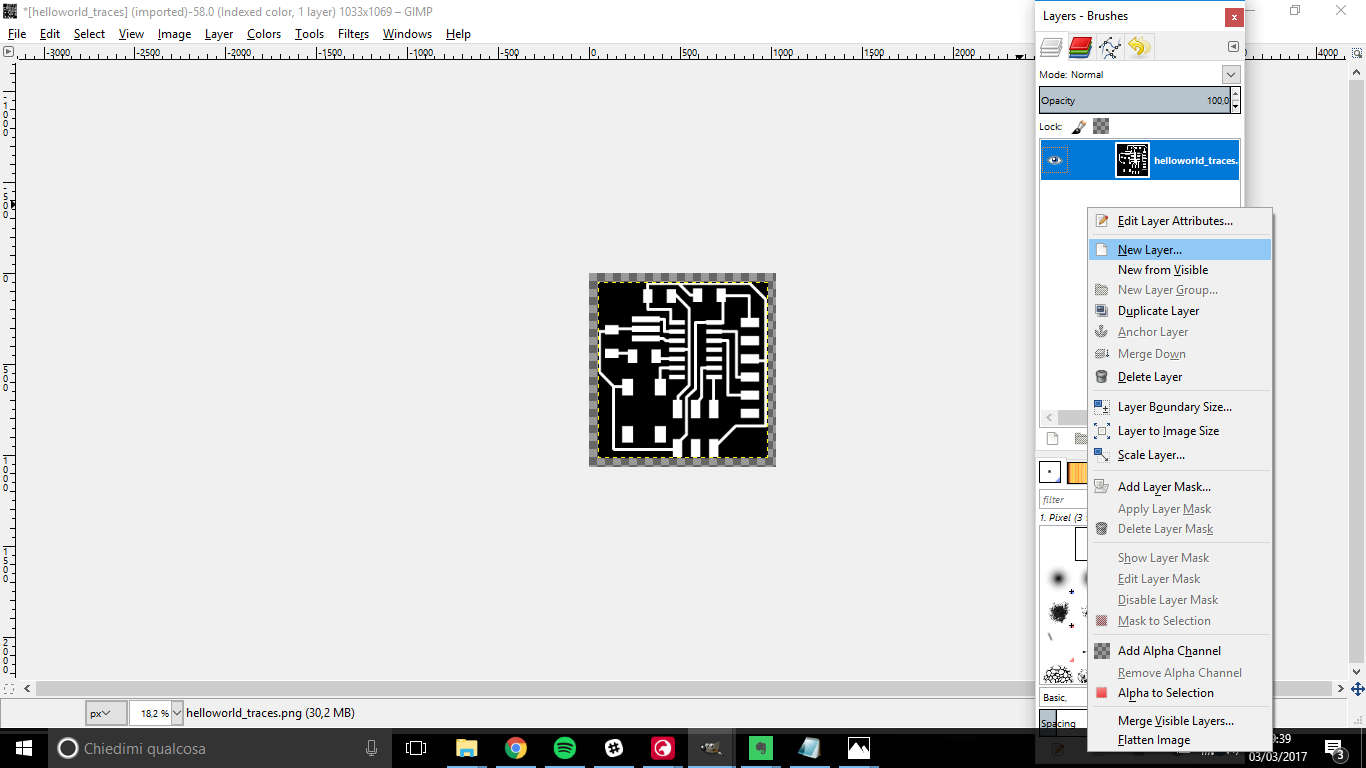1366x768 pixels.
Task: Choose Flatten Image from the menu
Action: tap(1180, 740)
